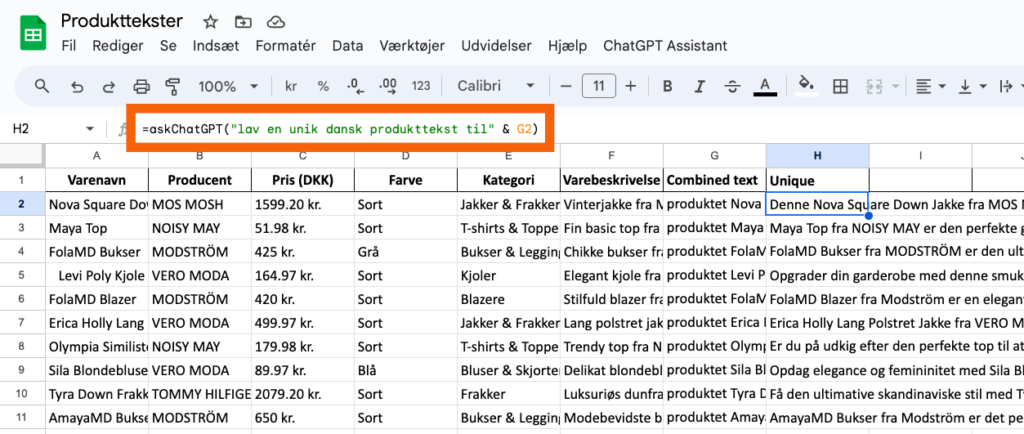Open the Se menu
This screenshot has width=1024, height=434.
coord(168,46)
